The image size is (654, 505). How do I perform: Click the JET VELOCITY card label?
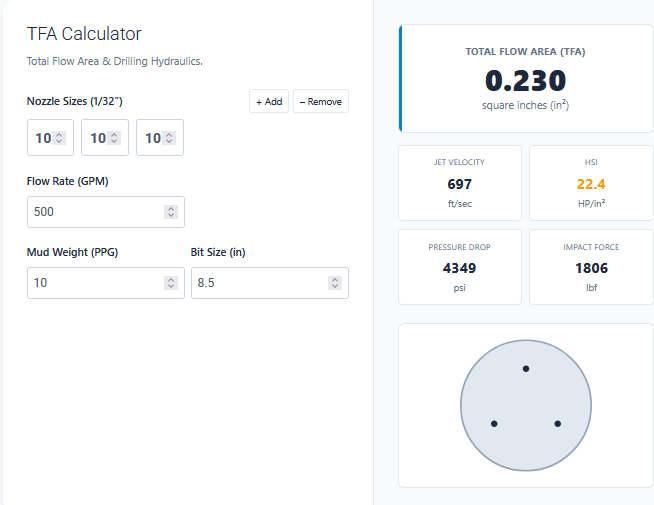(460, 162)
